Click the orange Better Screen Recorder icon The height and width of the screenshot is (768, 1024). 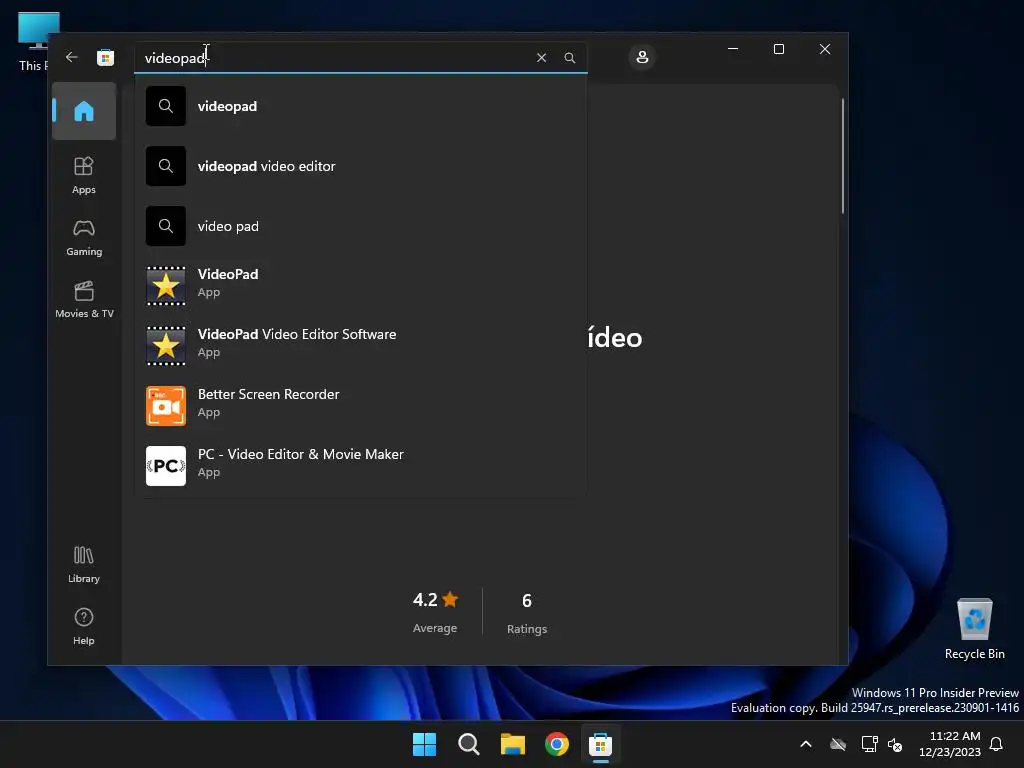[166, 406]
